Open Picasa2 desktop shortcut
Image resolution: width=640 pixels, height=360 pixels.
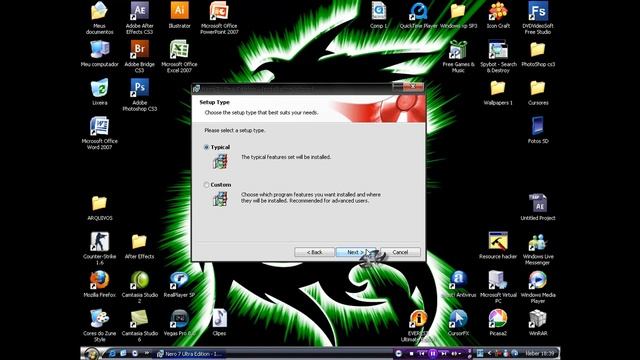coord(498,322)
